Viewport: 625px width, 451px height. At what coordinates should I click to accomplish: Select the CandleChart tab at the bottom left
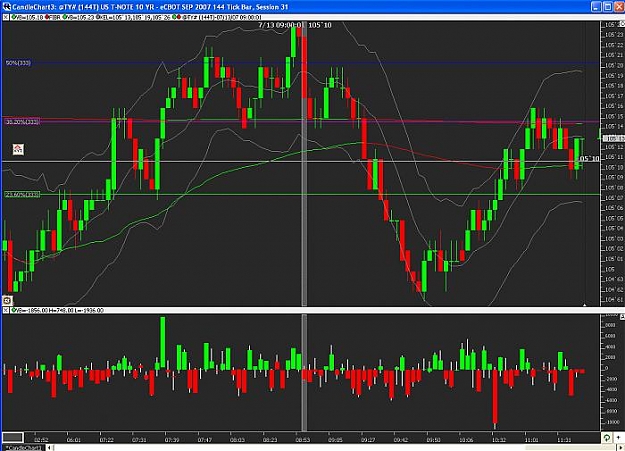click(x=22, y=448)
